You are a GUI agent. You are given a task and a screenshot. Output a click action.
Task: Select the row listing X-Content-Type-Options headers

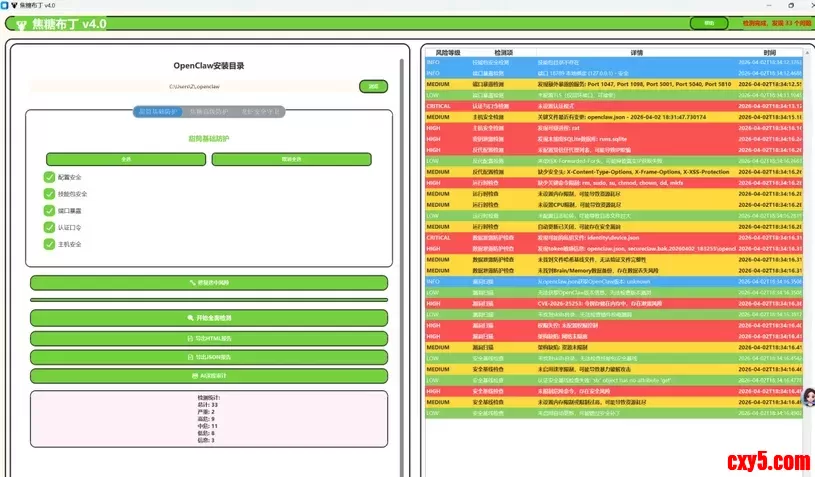[614, 171]
